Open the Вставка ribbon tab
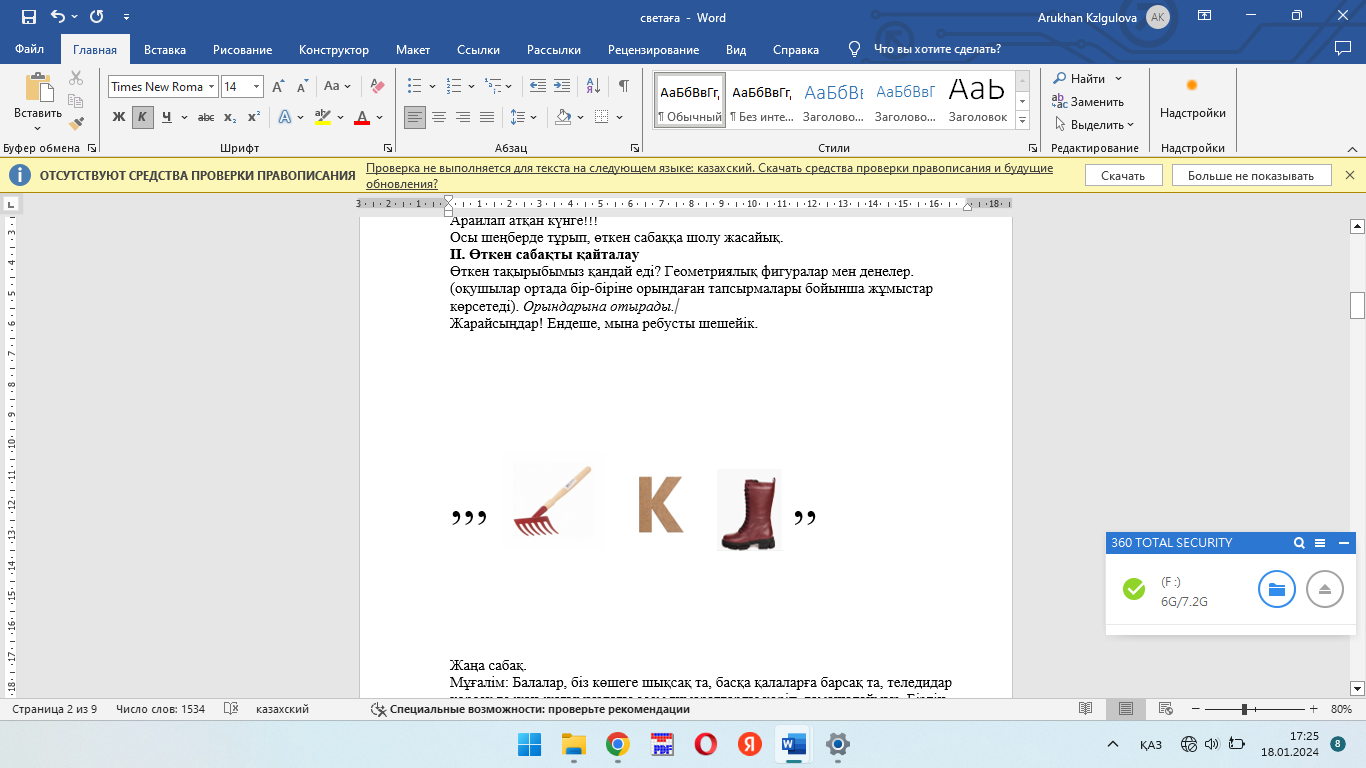 165,50
